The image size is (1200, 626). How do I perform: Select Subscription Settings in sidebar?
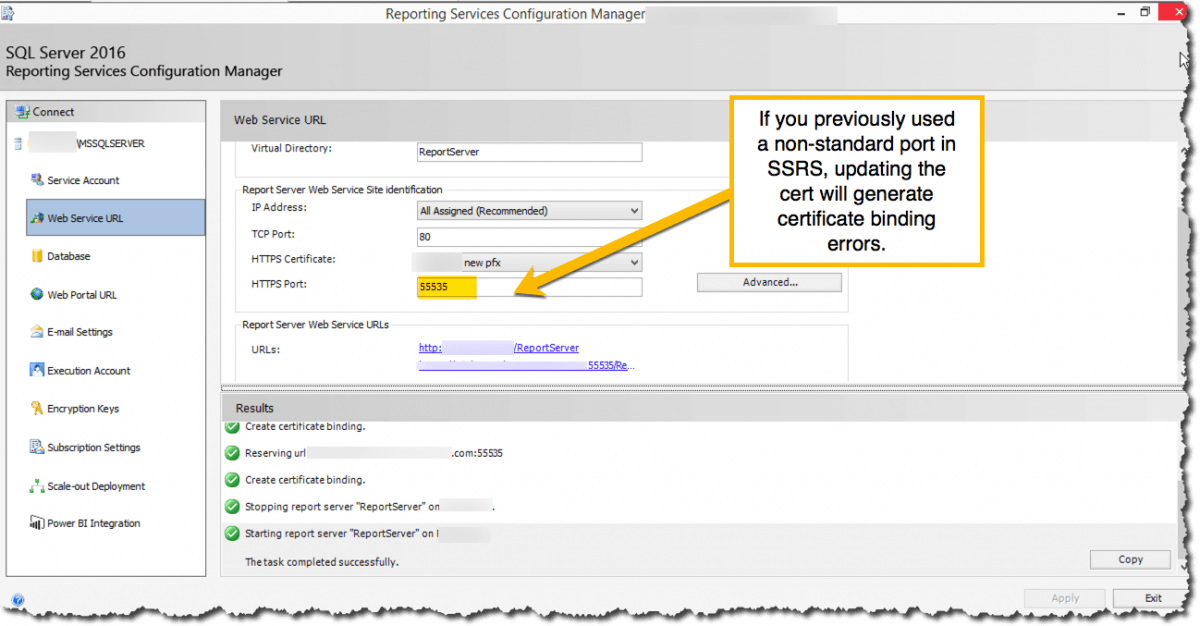coord(91,447)
